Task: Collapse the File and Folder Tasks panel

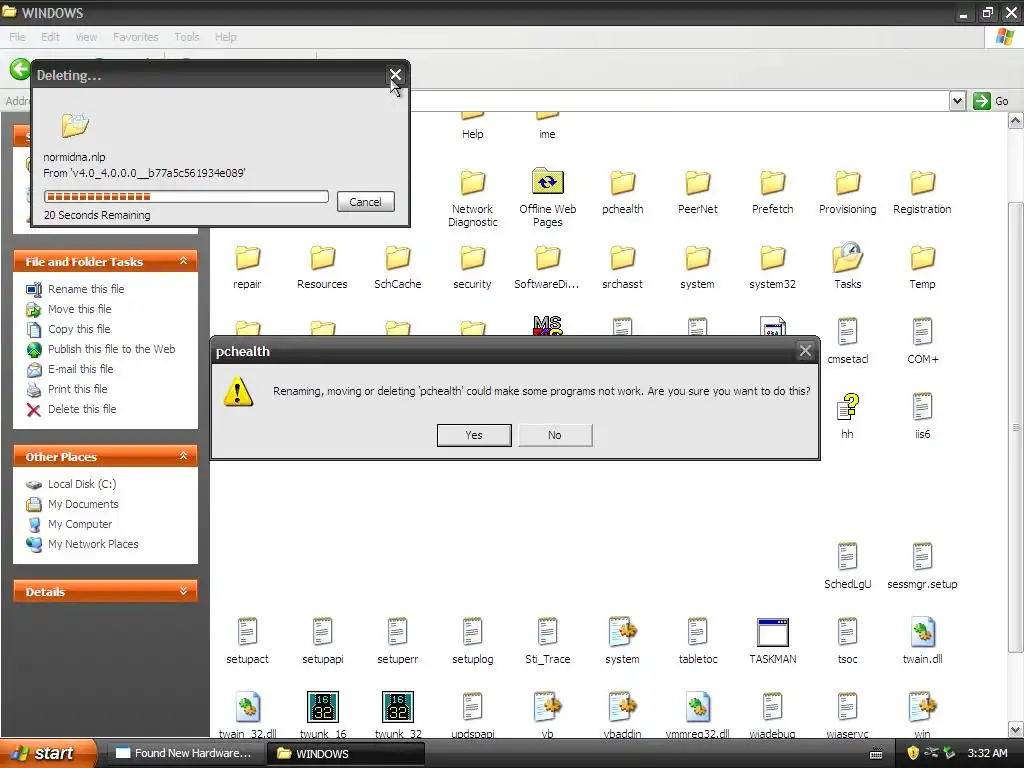Action: coord(184,261)
